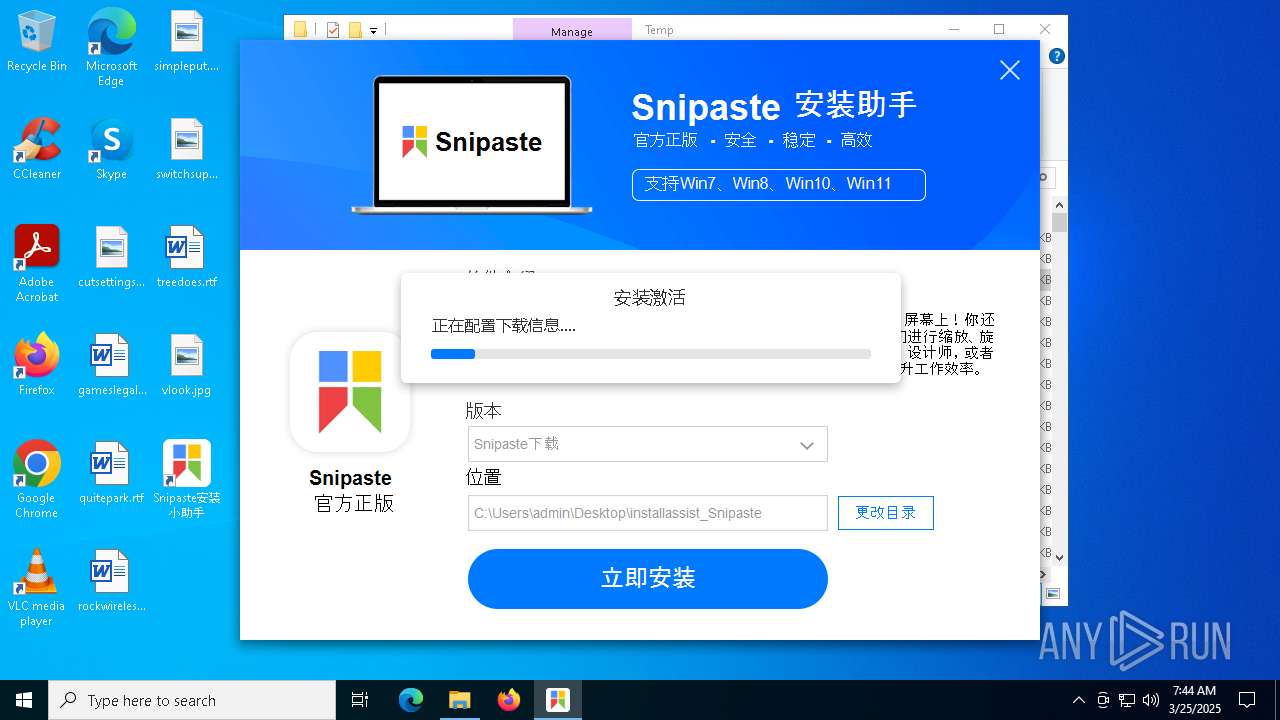Select the simpleput image file on desktop
This screenshot has width=1280, height=720.
[x=186, y=42]
